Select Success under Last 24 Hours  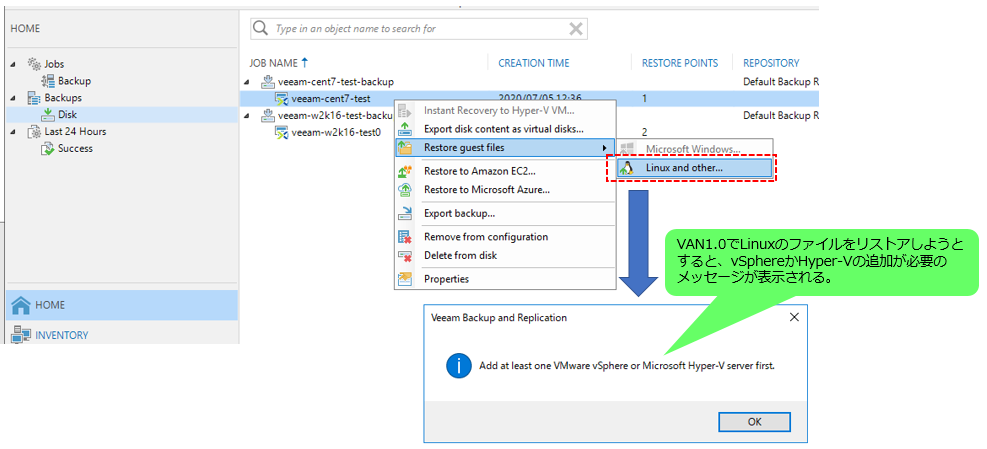tap(76, 149)
